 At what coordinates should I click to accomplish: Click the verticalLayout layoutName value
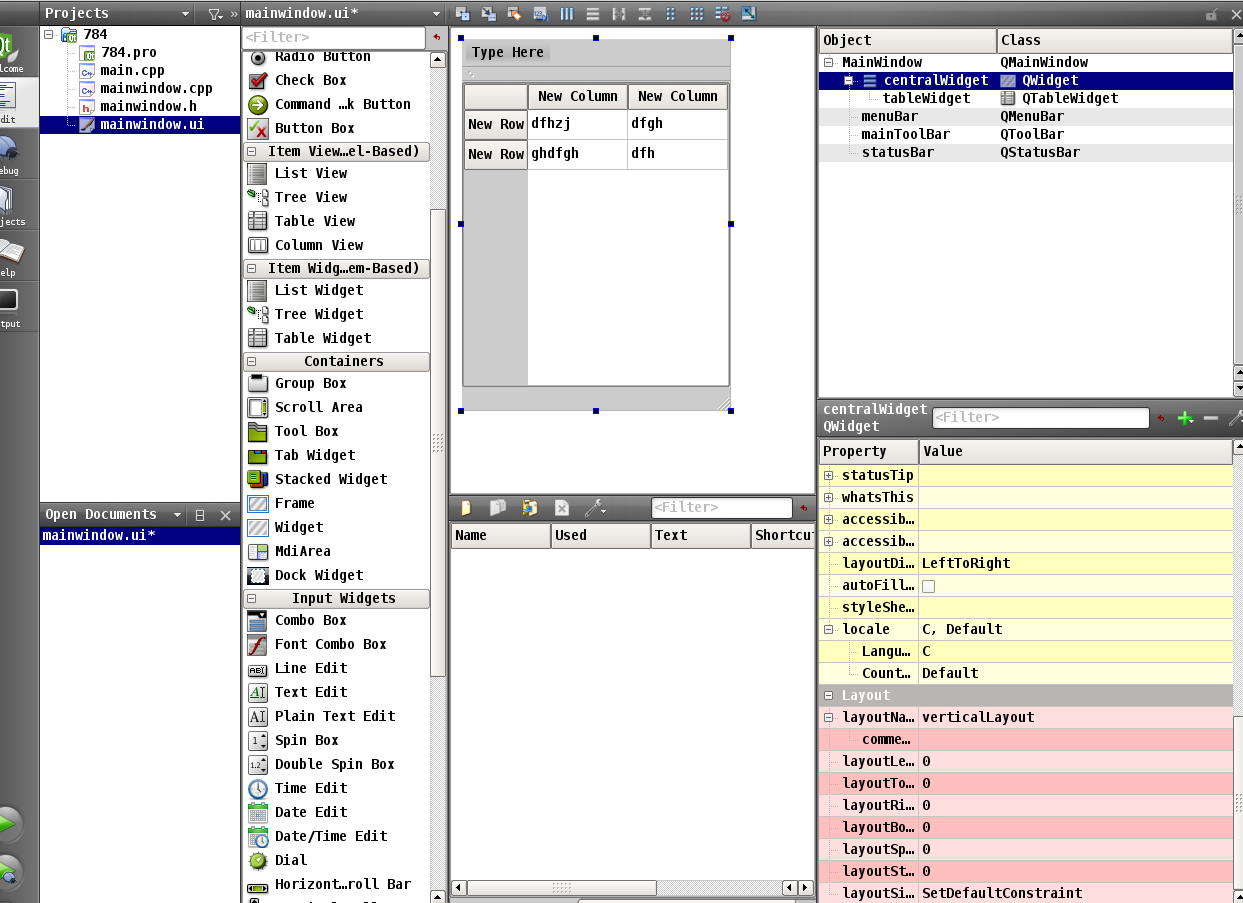coord(1075,717)
